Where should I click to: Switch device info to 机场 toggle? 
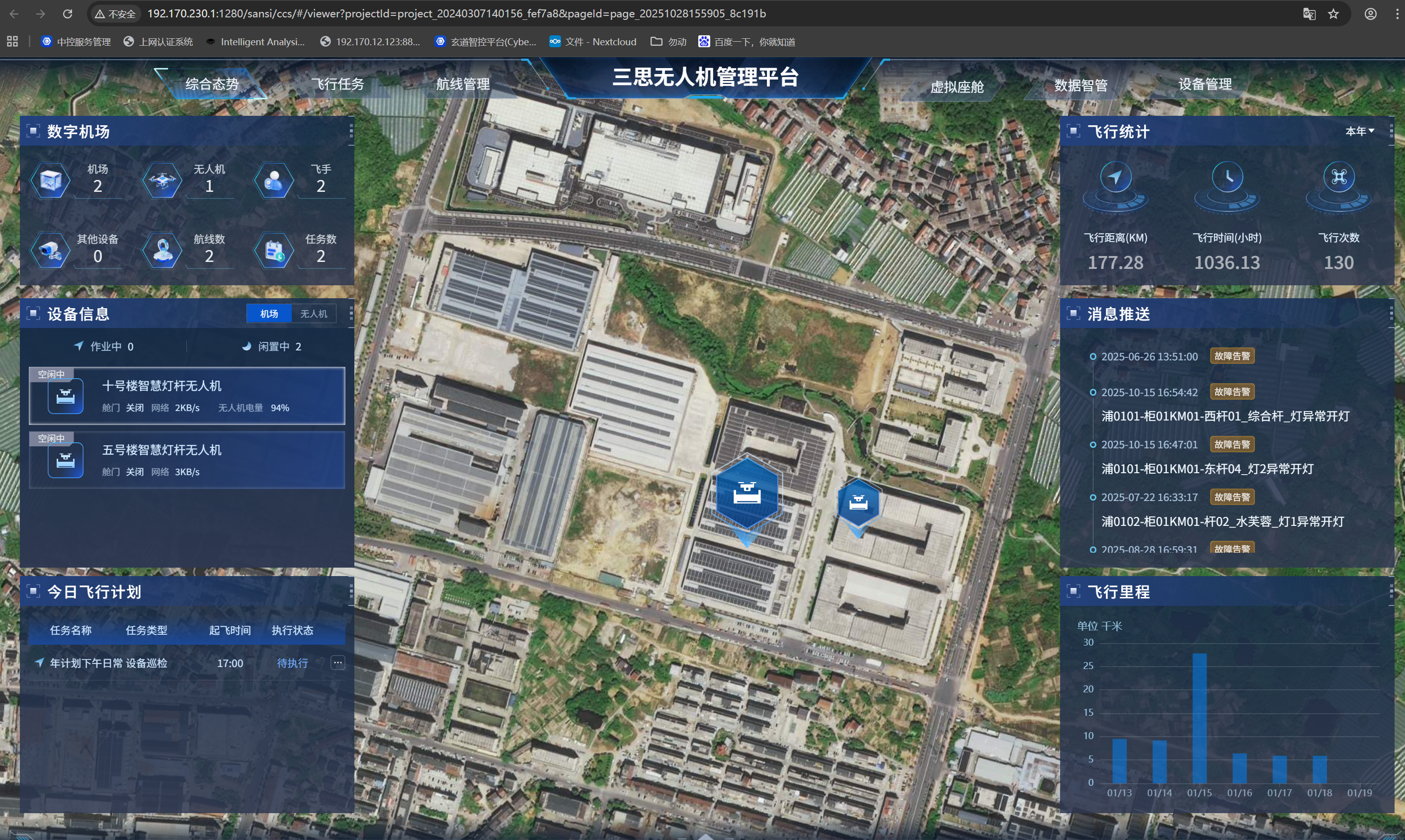pyautogui.click(x=269, y=314)
